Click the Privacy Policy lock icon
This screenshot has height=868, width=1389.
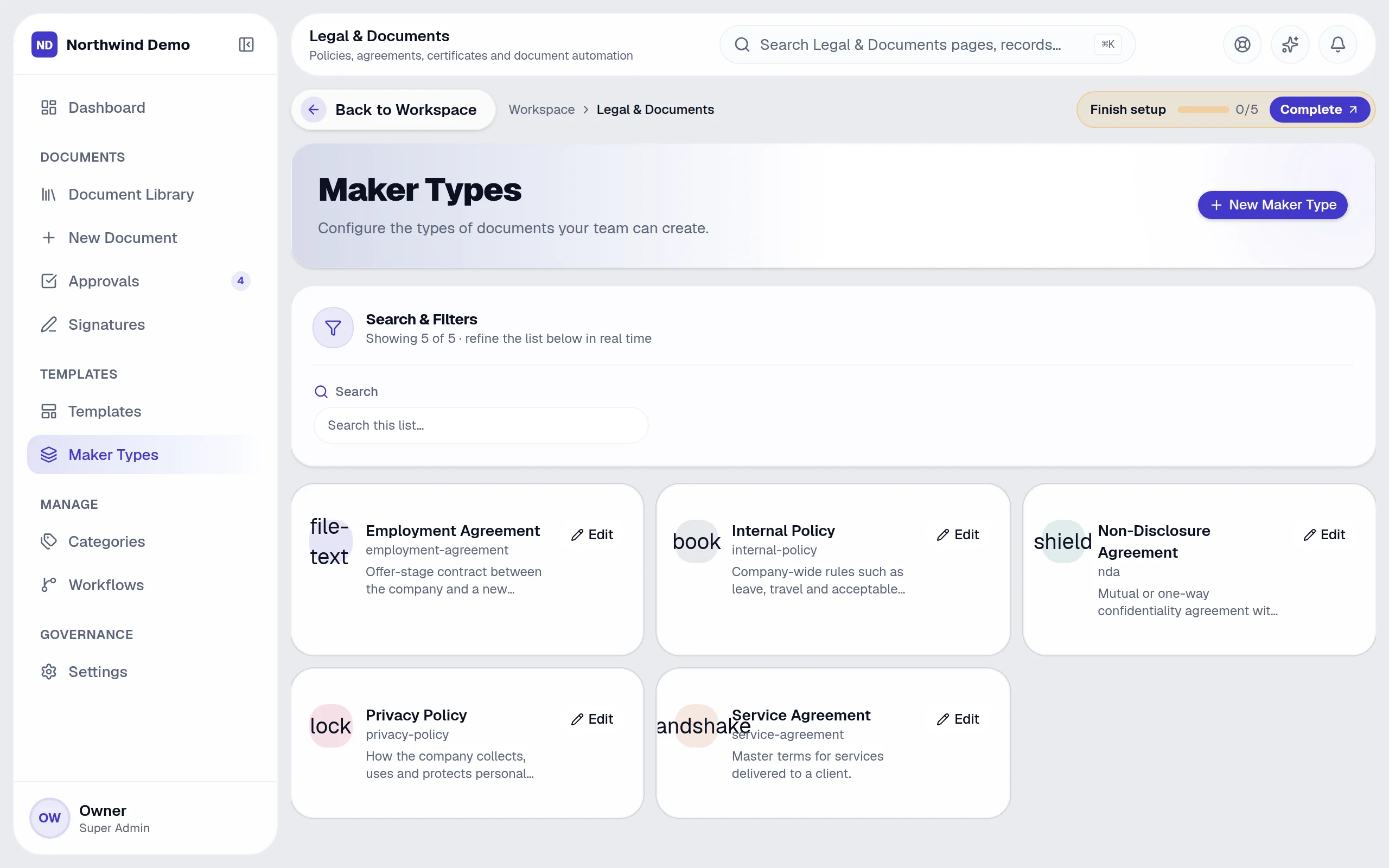click(x=330, y=726)
